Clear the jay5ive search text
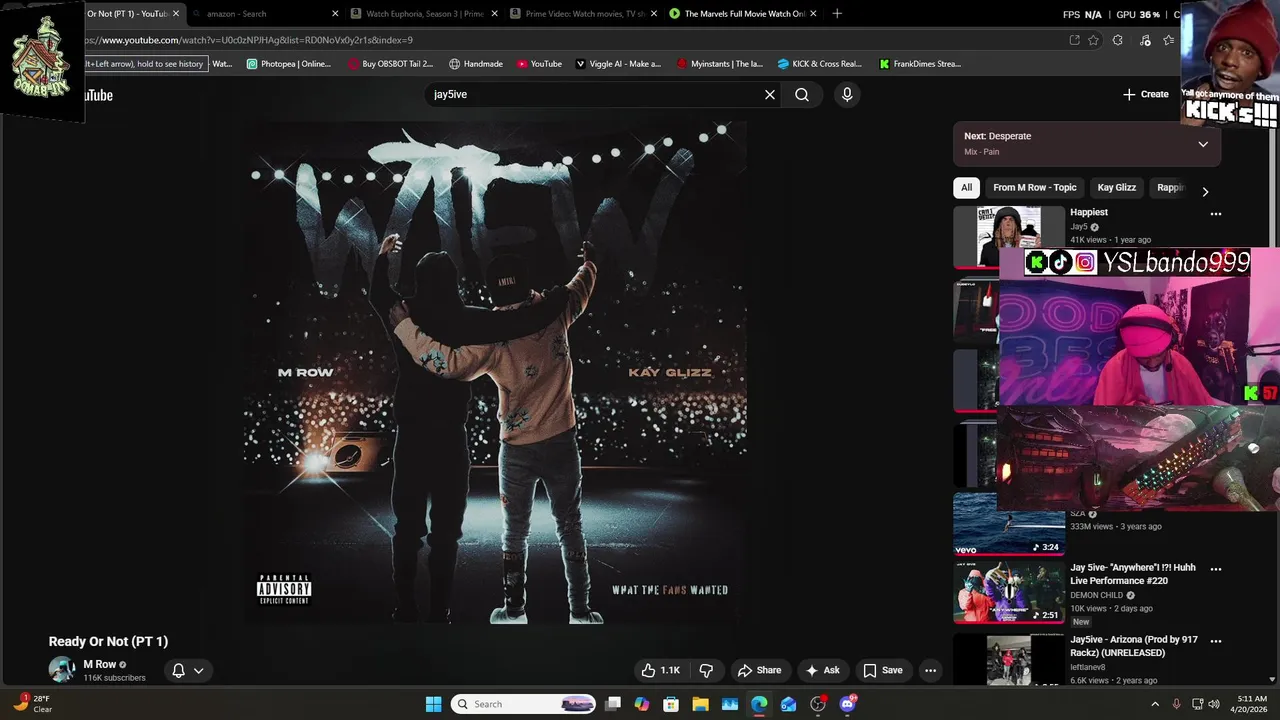1280x720 pixels. tap(770, 94)
